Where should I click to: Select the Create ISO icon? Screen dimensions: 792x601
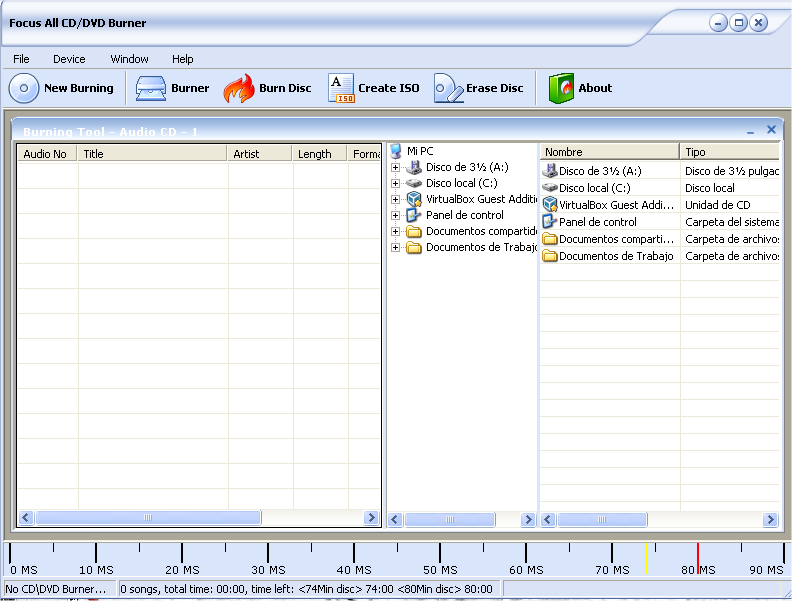tap(341, 88)
